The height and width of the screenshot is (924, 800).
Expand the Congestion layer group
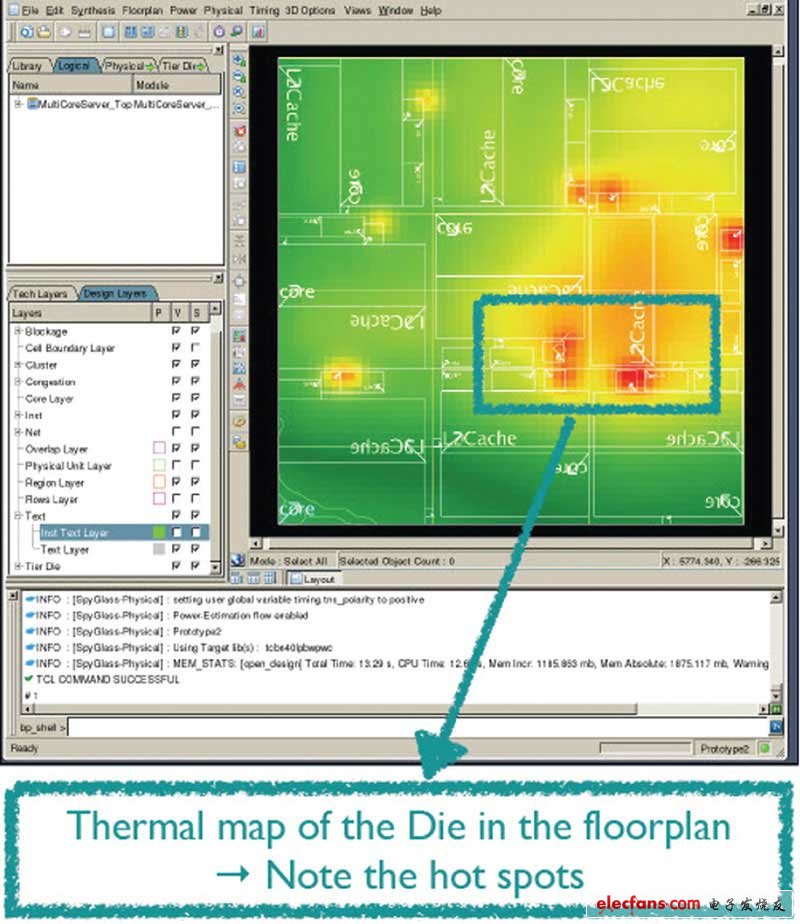pos(18,382)
